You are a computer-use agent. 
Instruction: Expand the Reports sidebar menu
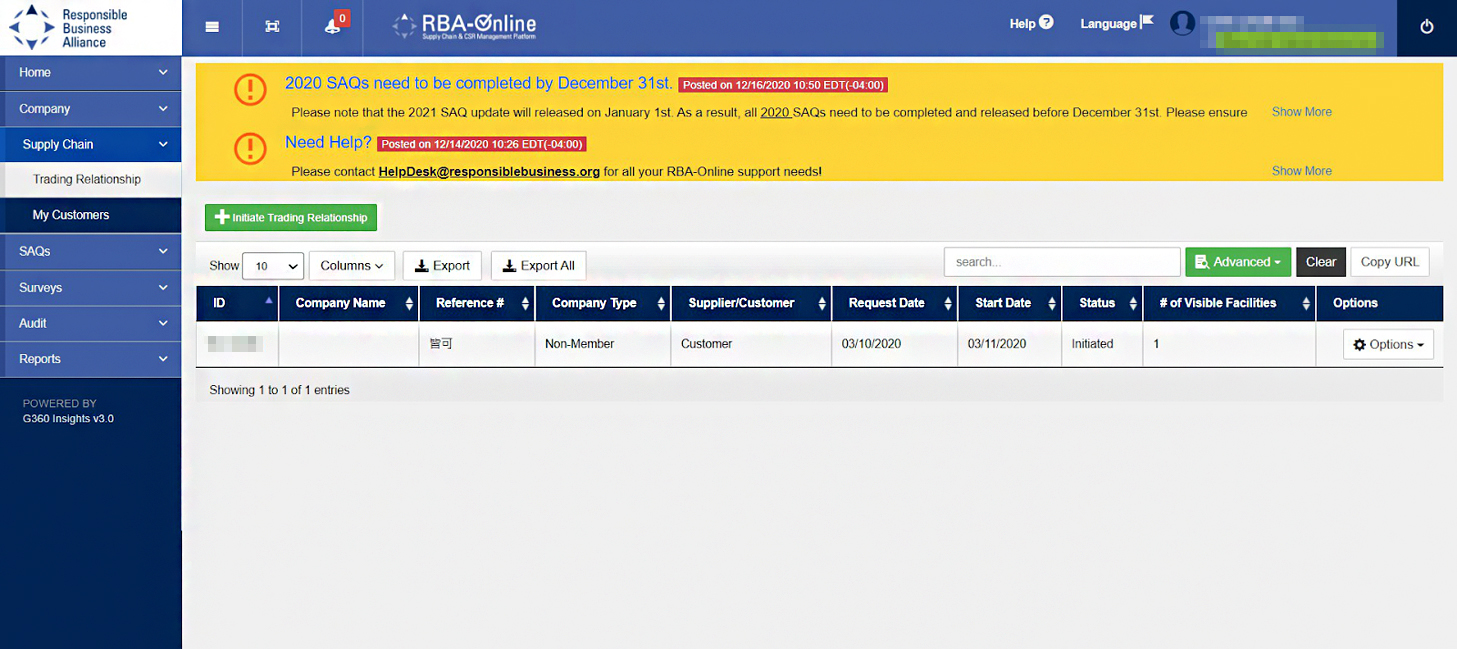[x=91, y=359]
